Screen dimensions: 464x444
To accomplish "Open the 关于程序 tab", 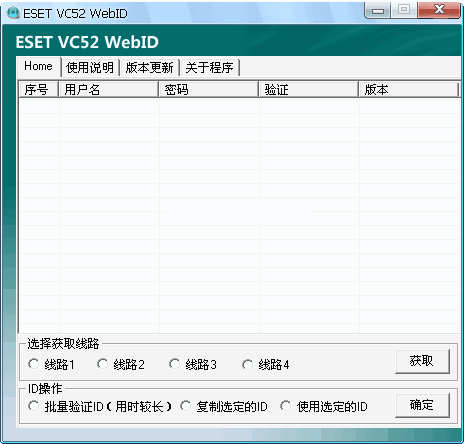I will click(x=209, y=68).
